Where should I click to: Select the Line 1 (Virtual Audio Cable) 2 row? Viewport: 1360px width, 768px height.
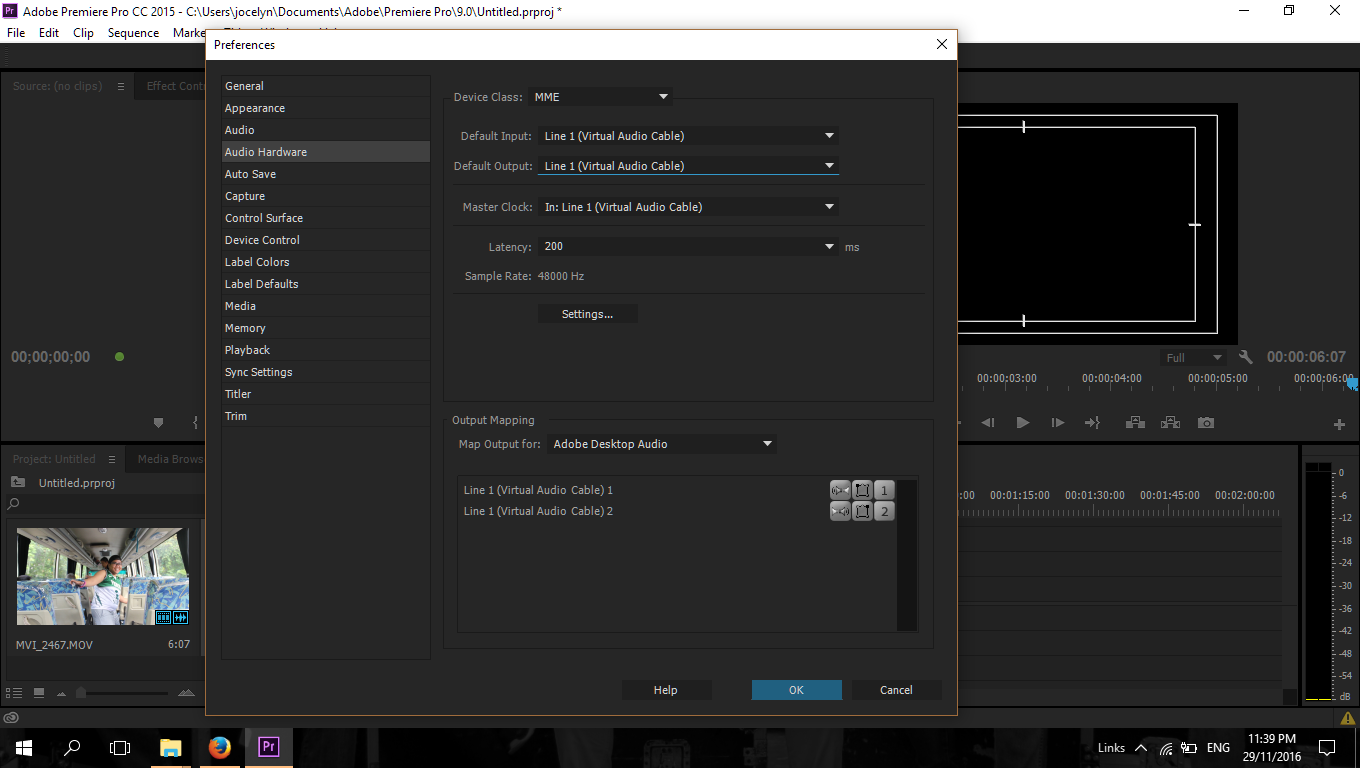678,511
